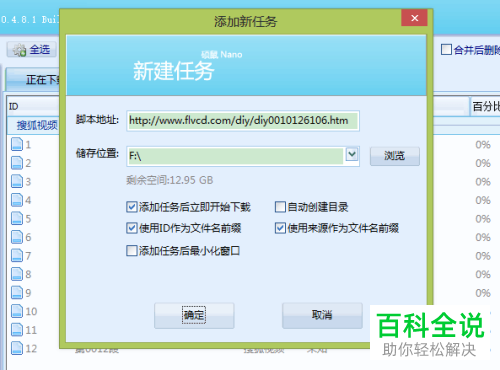Click the file icon for row 10
Image resolution: width=500 pixels, height=370 pixels.
17,311
